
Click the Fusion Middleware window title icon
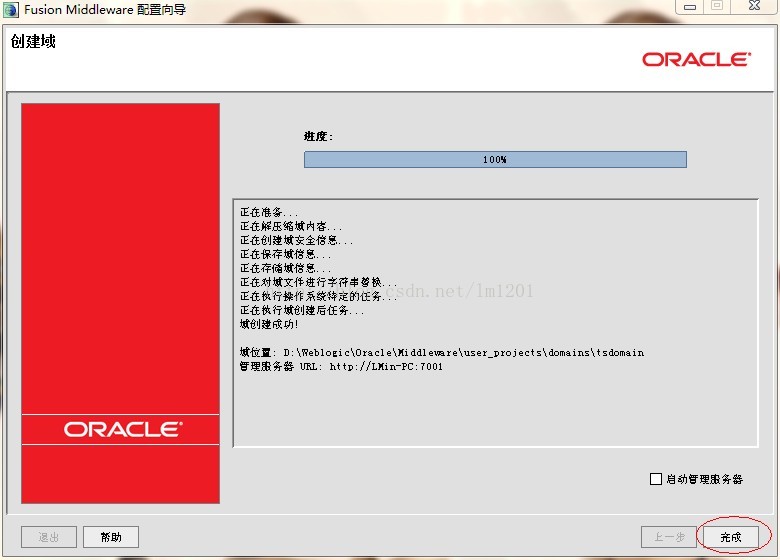tap(11, 9)
